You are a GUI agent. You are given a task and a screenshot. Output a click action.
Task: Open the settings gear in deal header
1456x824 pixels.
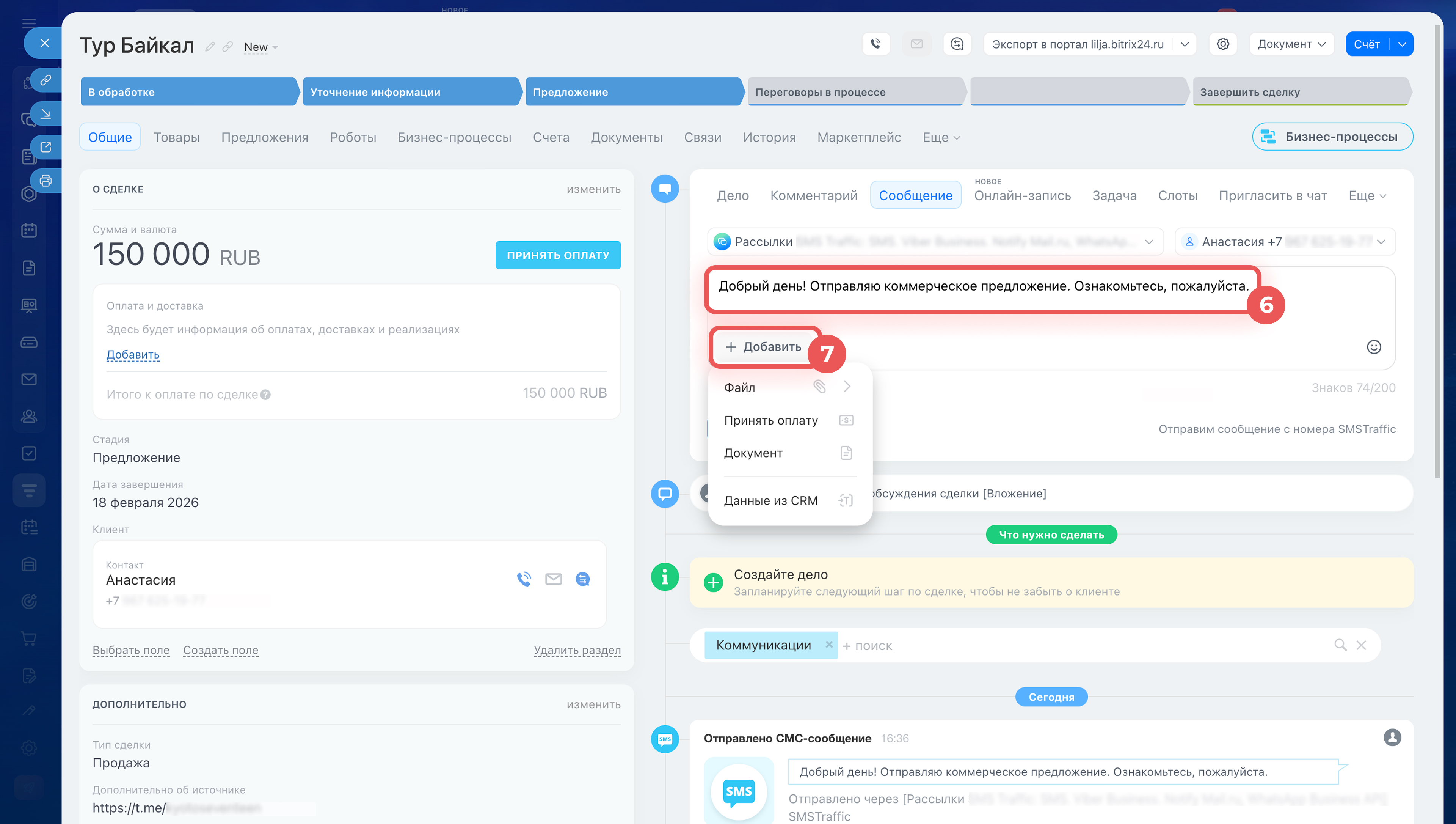click(x=1222, y=44)
